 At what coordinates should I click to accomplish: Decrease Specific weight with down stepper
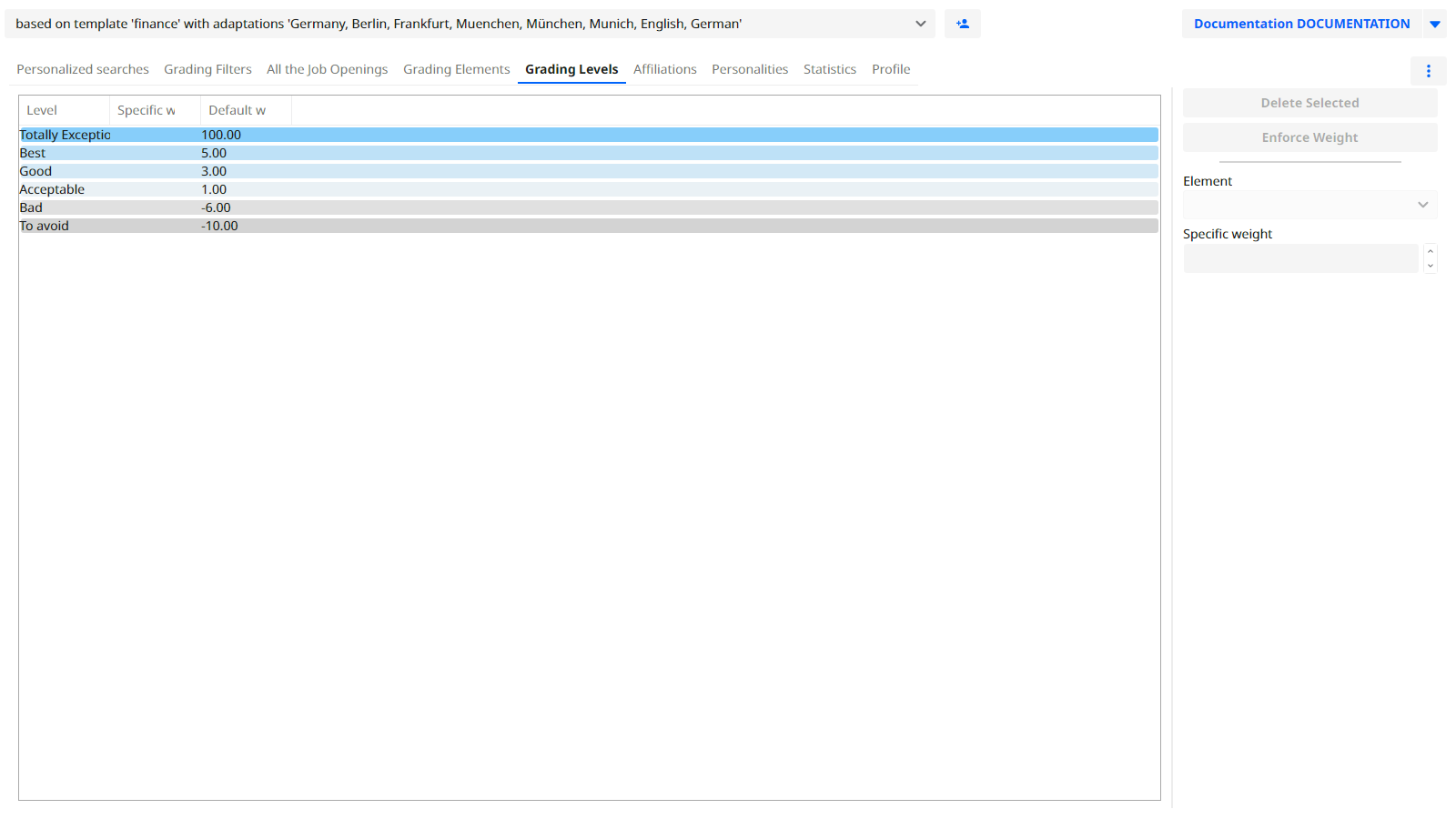point(1431,266)
